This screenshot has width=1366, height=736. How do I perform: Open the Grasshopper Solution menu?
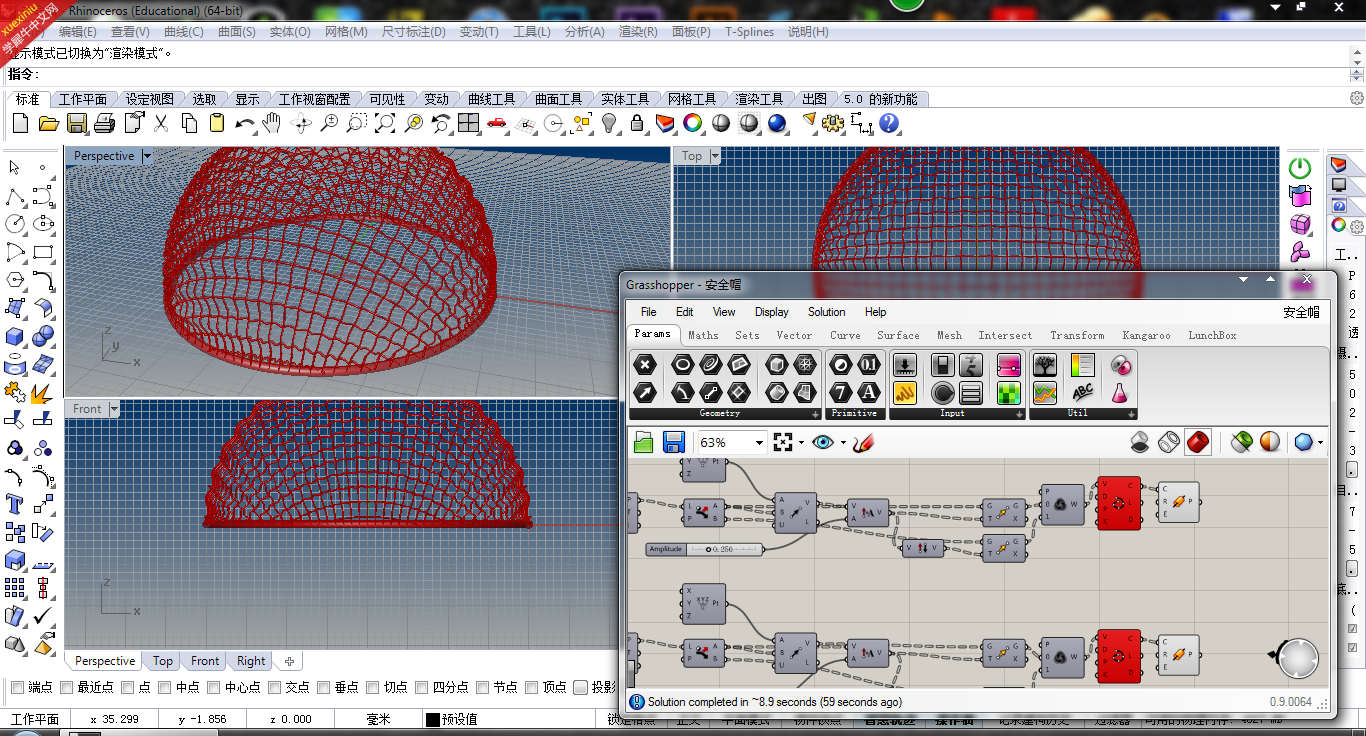click(827, 312)
